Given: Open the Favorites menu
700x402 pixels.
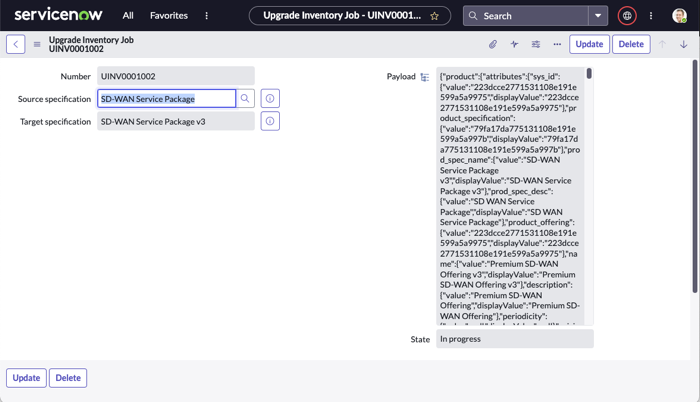Looking at the screenshot, I should coord(169,16).
